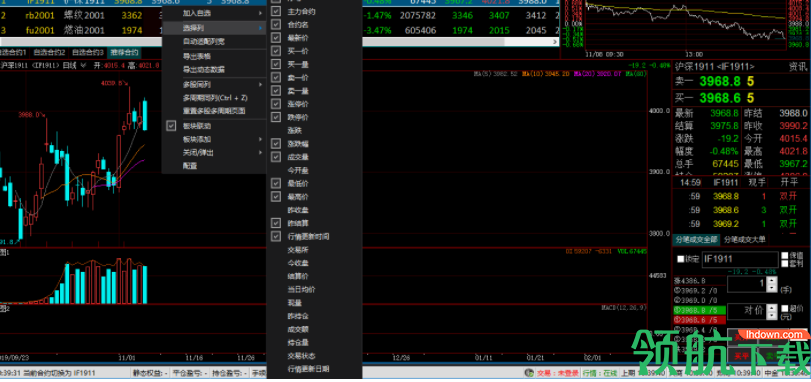This screenshot has height=382, width=811.
Task: Disable 跌停价 column checkbox
Action: (276, 117)
